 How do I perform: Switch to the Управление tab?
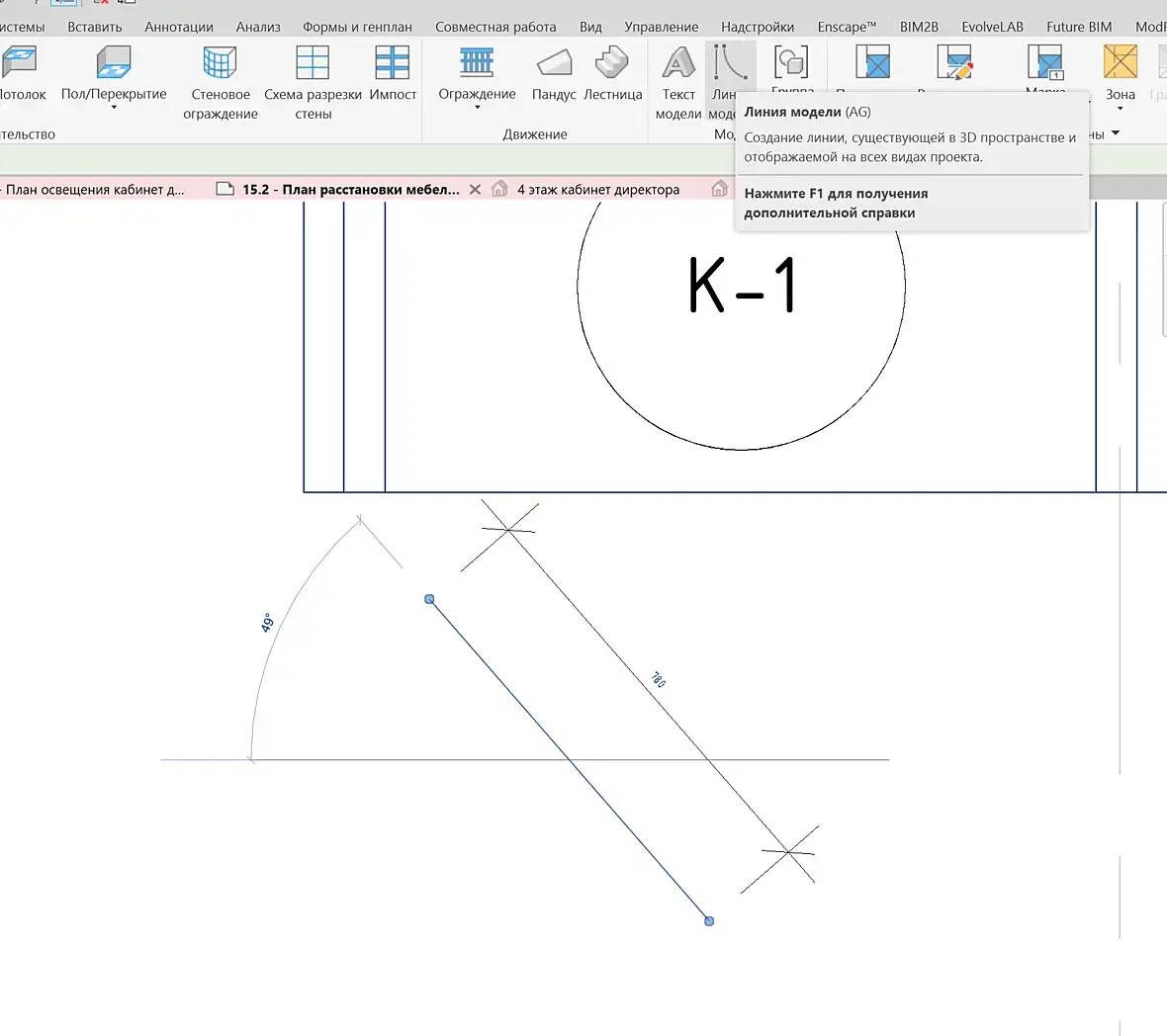[662, 27]
